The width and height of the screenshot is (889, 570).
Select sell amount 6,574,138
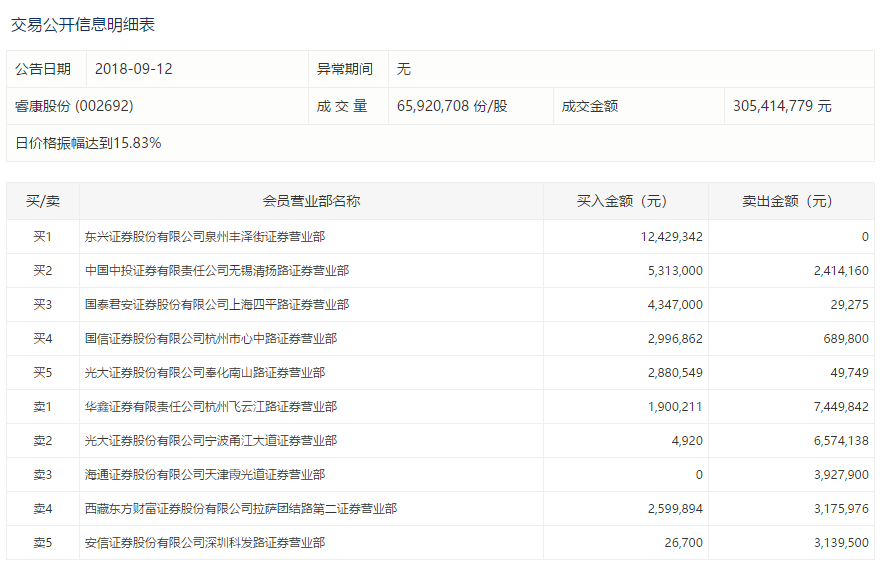[841, 441]
